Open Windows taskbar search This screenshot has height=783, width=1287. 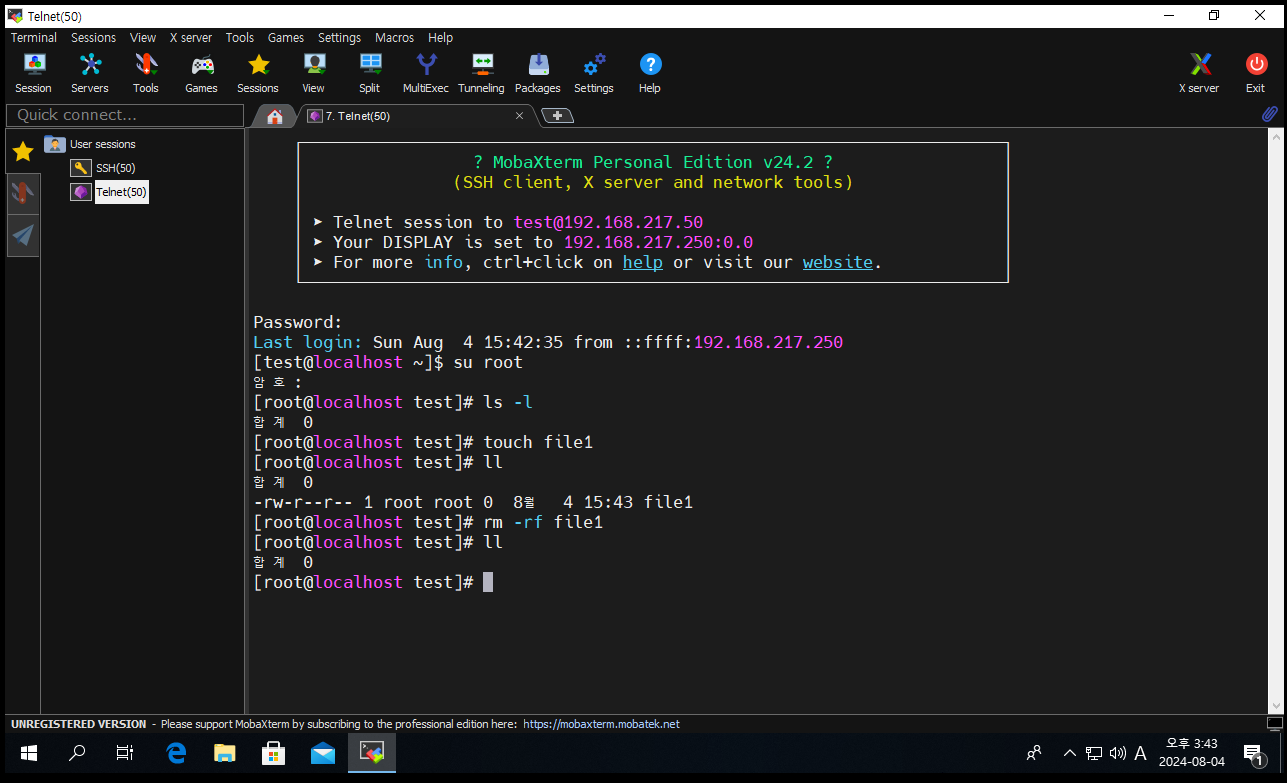[x=77, y=753]
